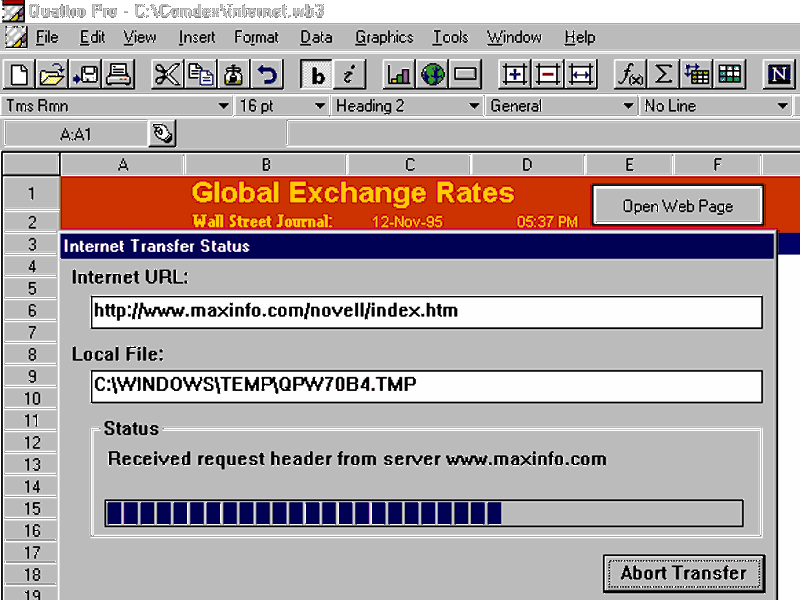Click the Abort Transfer button
800x600 pixels.
click(x=684, y=573)
